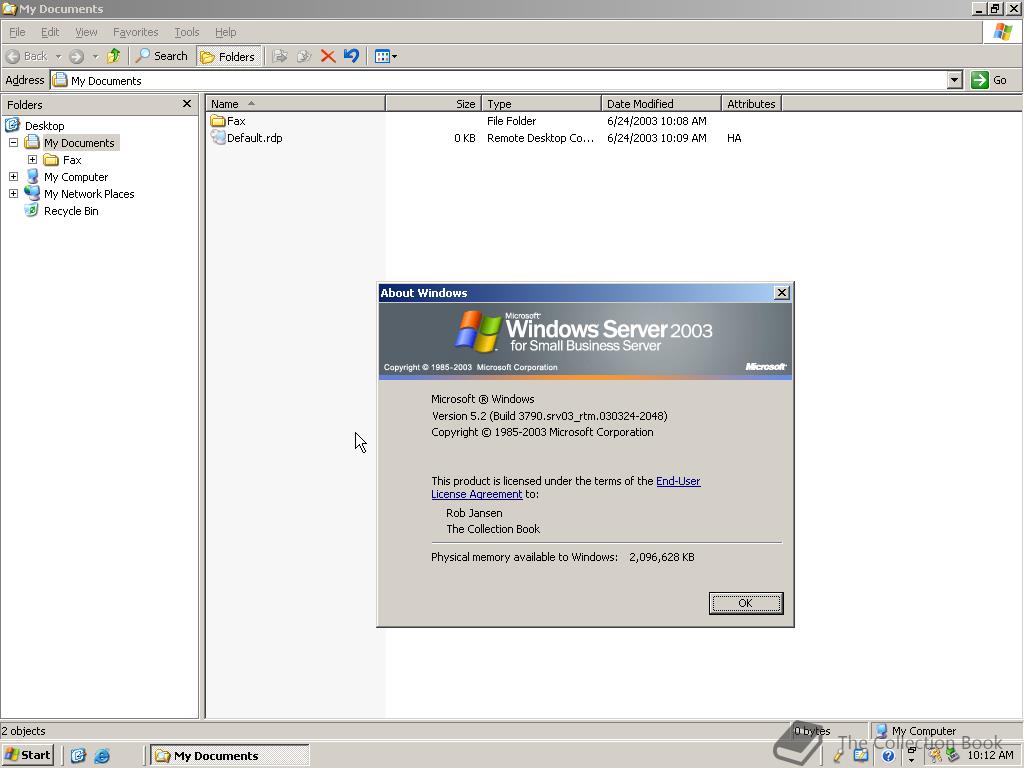Close the About Windows dialog
Viewport: 1024px width, 768px height.
pyautogui.click(x=781, y=293)
